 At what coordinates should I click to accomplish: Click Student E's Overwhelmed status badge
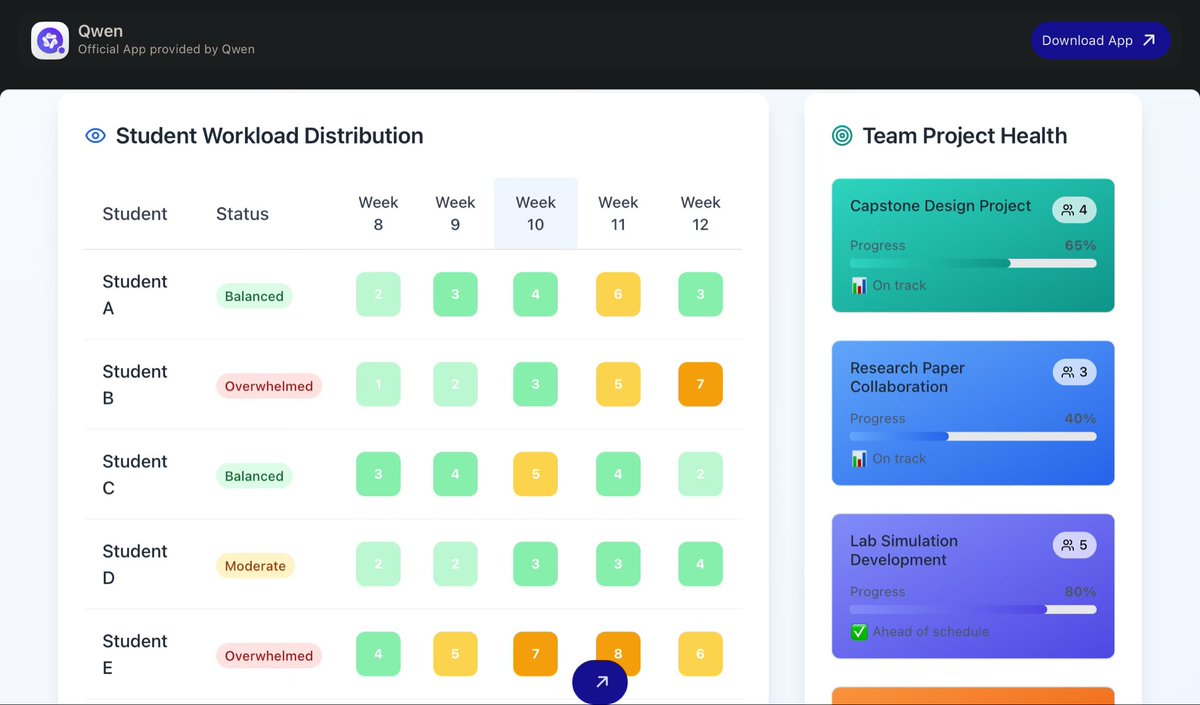269,656
